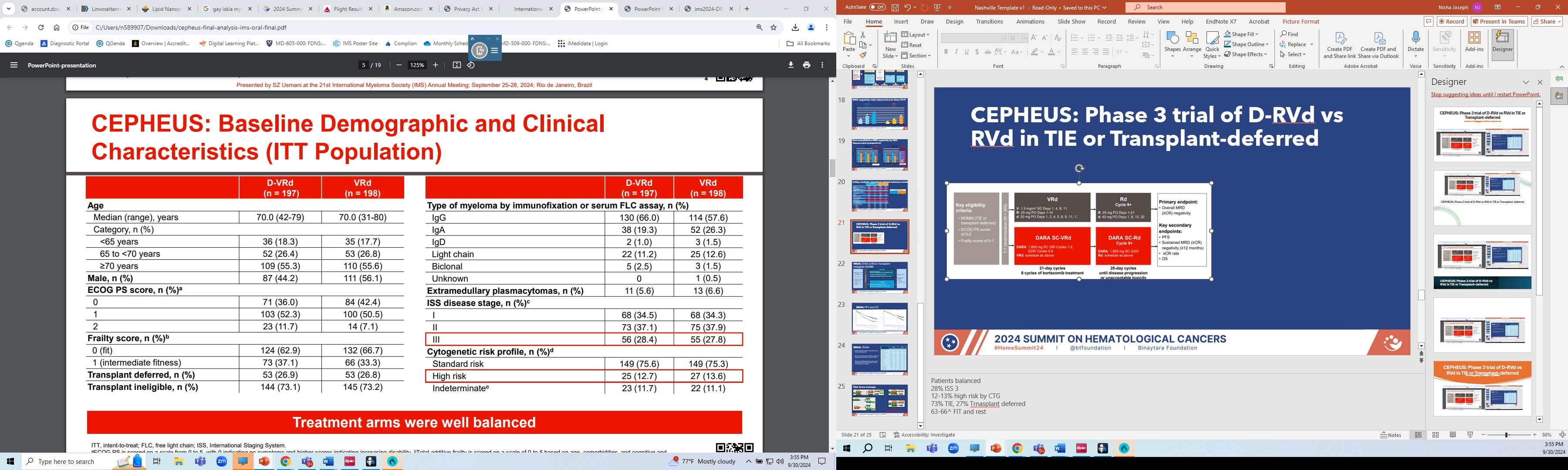
Task: Click Create PDF and Share link
Action: [x=1339, y=45]
